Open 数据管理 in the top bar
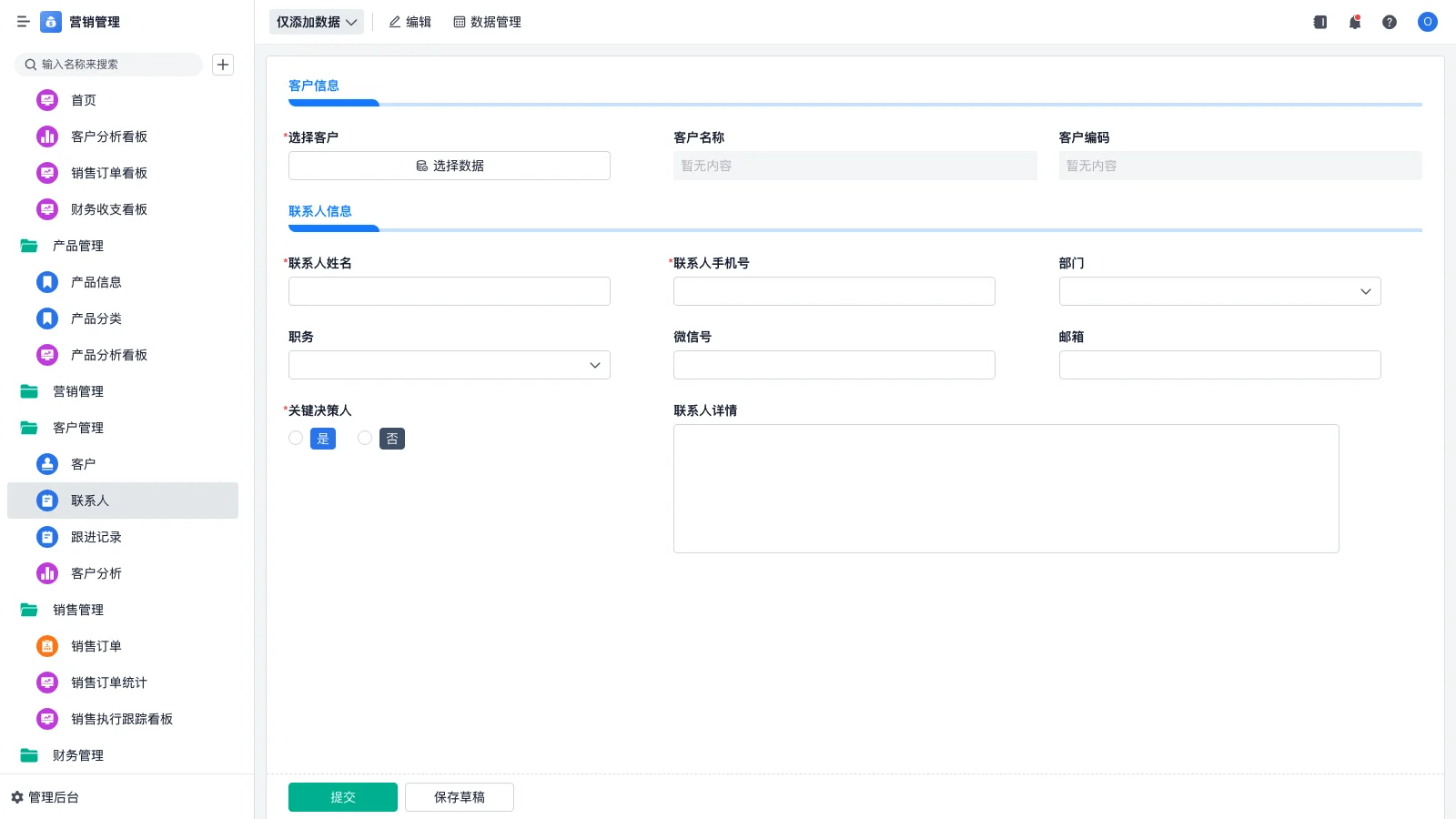 pyautogui.click(x=487, y=22)
